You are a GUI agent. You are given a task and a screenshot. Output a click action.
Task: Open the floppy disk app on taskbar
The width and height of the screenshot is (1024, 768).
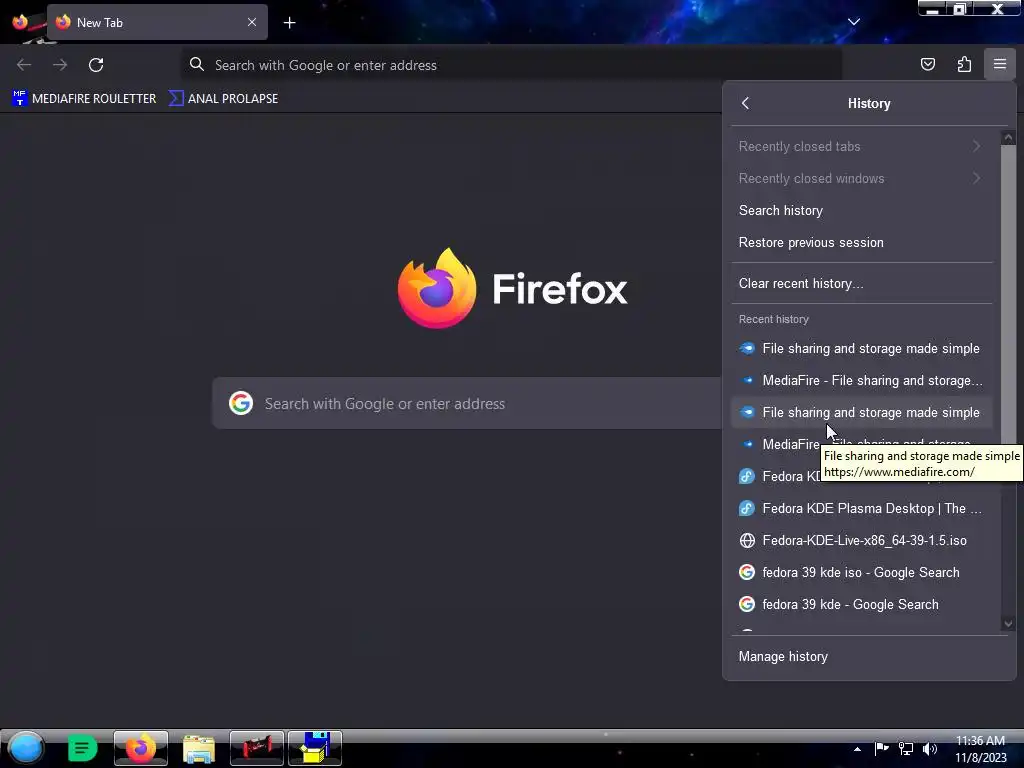(315, 748)
